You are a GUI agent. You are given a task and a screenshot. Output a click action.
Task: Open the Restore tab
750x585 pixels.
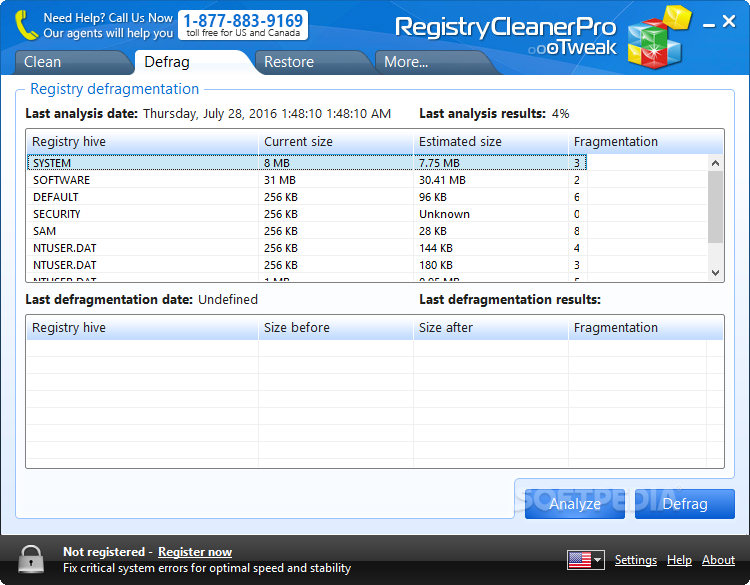click(312, 62)
